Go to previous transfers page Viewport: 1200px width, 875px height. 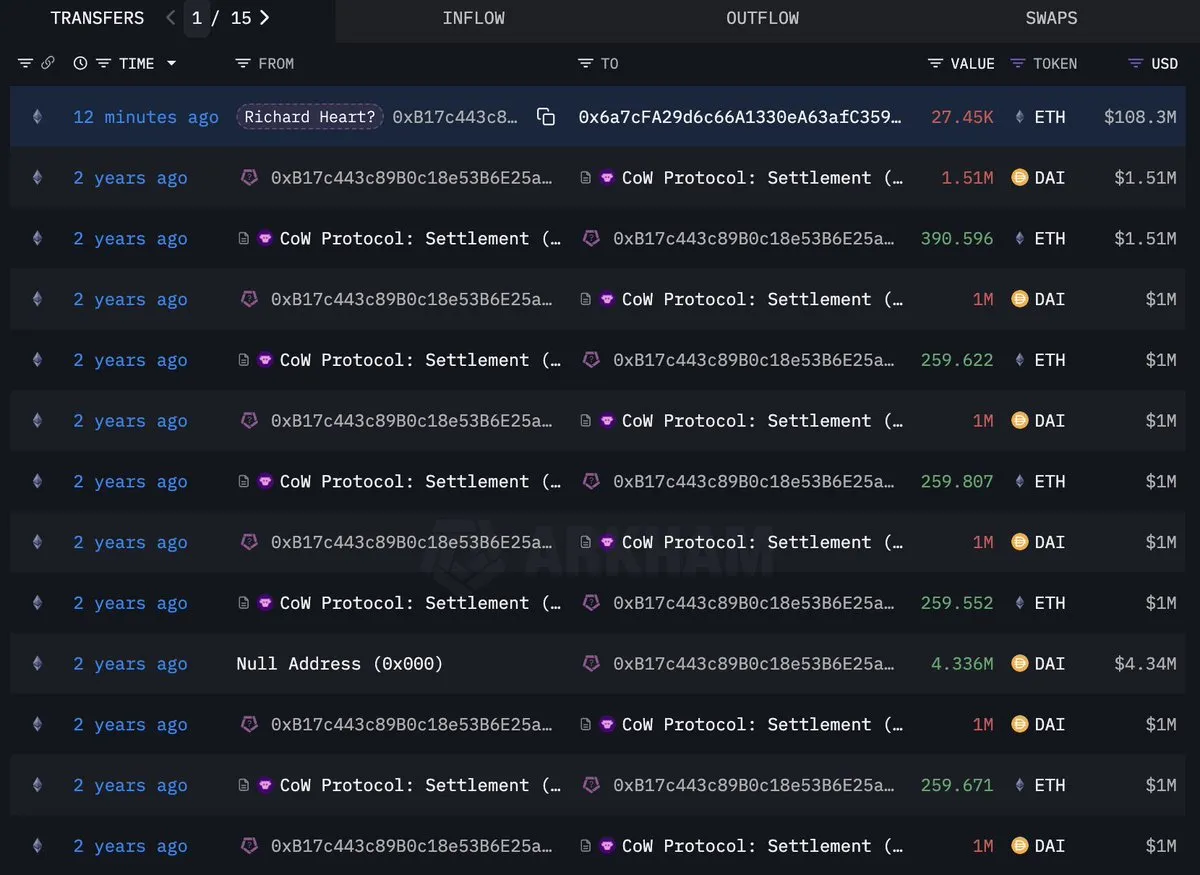[x=170, y=18]
